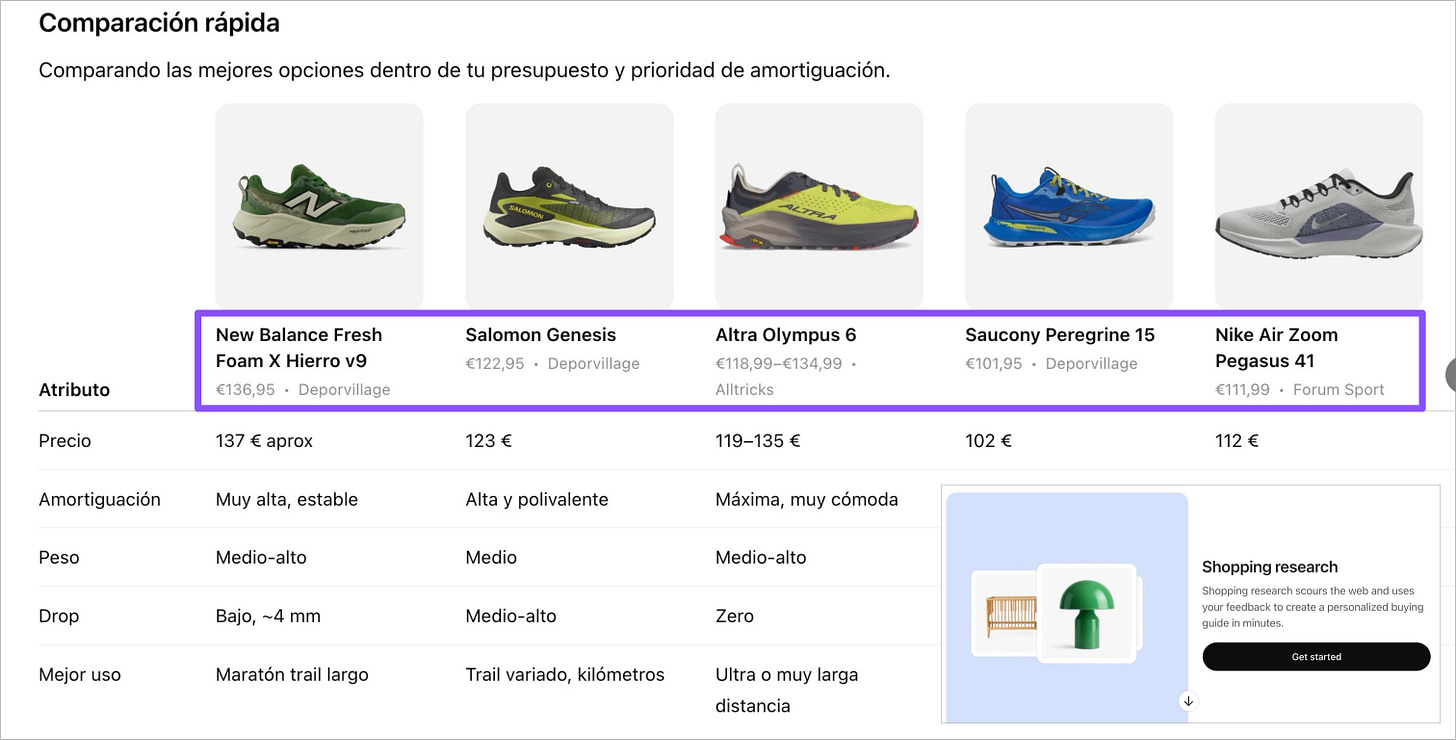Click the €111,99 Forum Sport price line
This screenshot has height=740, width=1456.
tap(1300, 390)
